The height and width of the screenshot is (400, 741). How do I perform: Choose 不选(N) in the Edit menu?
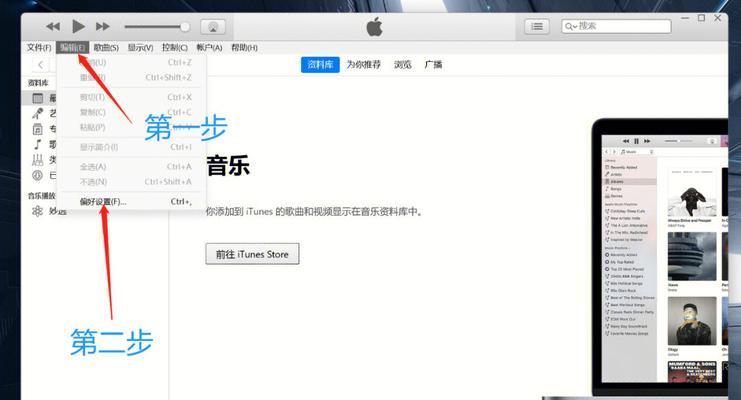[132, 182]
